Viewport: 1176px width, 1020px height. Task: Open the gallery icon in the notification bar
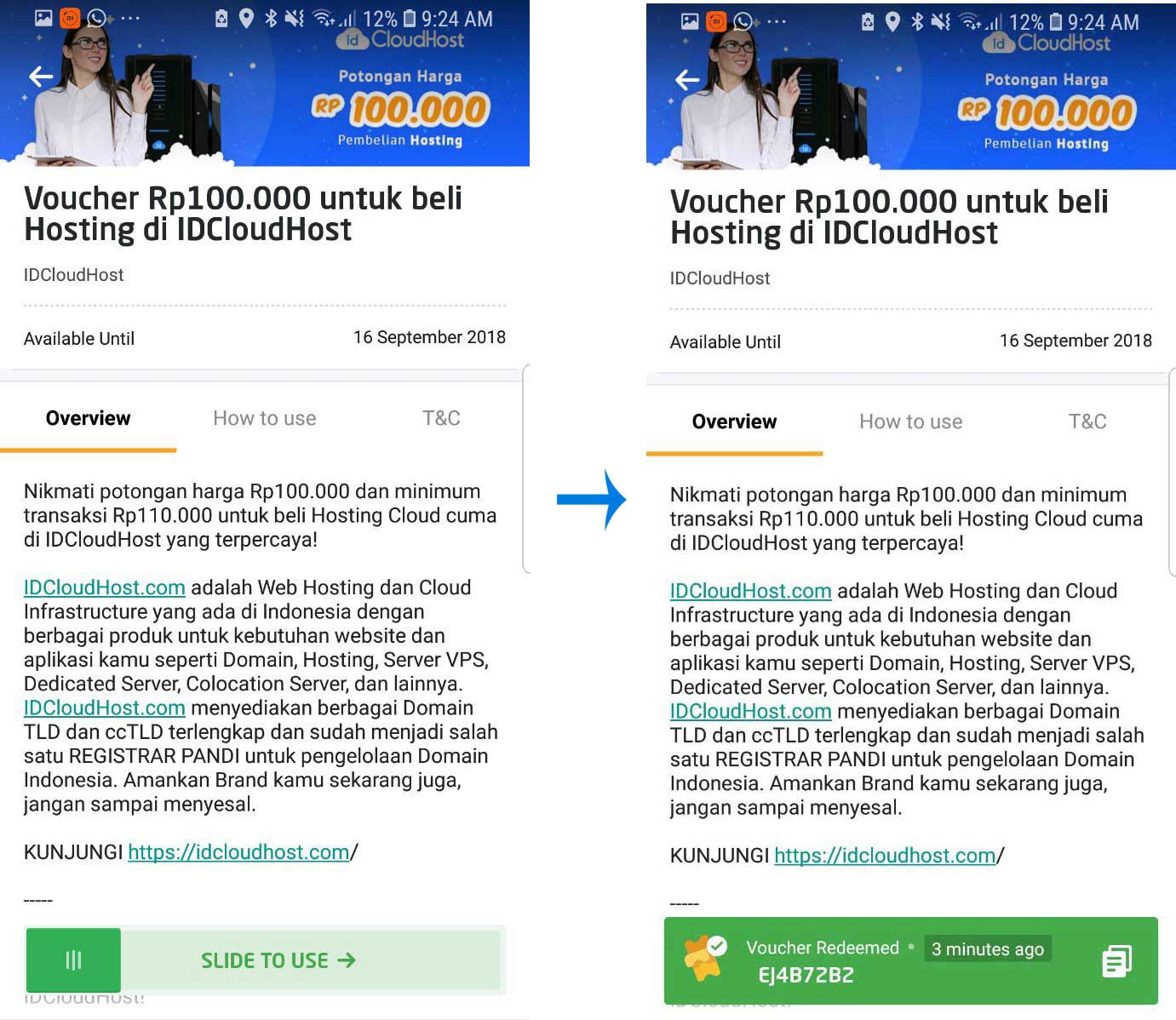pos(42,15)
